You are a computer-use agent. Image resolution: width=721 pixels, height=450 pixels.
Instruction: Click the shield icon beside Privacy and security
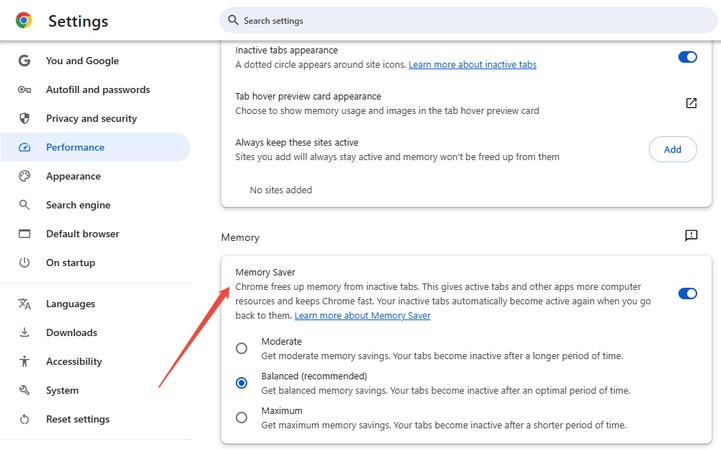tap(24, 119)
